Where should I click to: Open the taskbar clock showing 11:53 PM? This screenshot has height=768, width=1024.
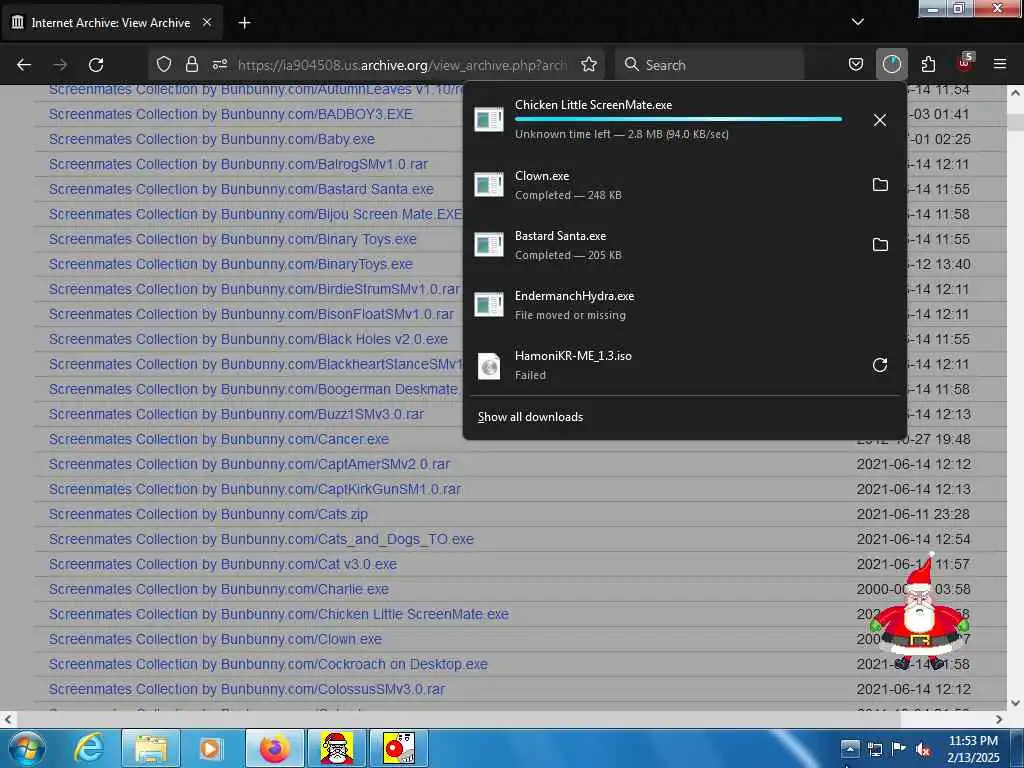coord(973,749)
